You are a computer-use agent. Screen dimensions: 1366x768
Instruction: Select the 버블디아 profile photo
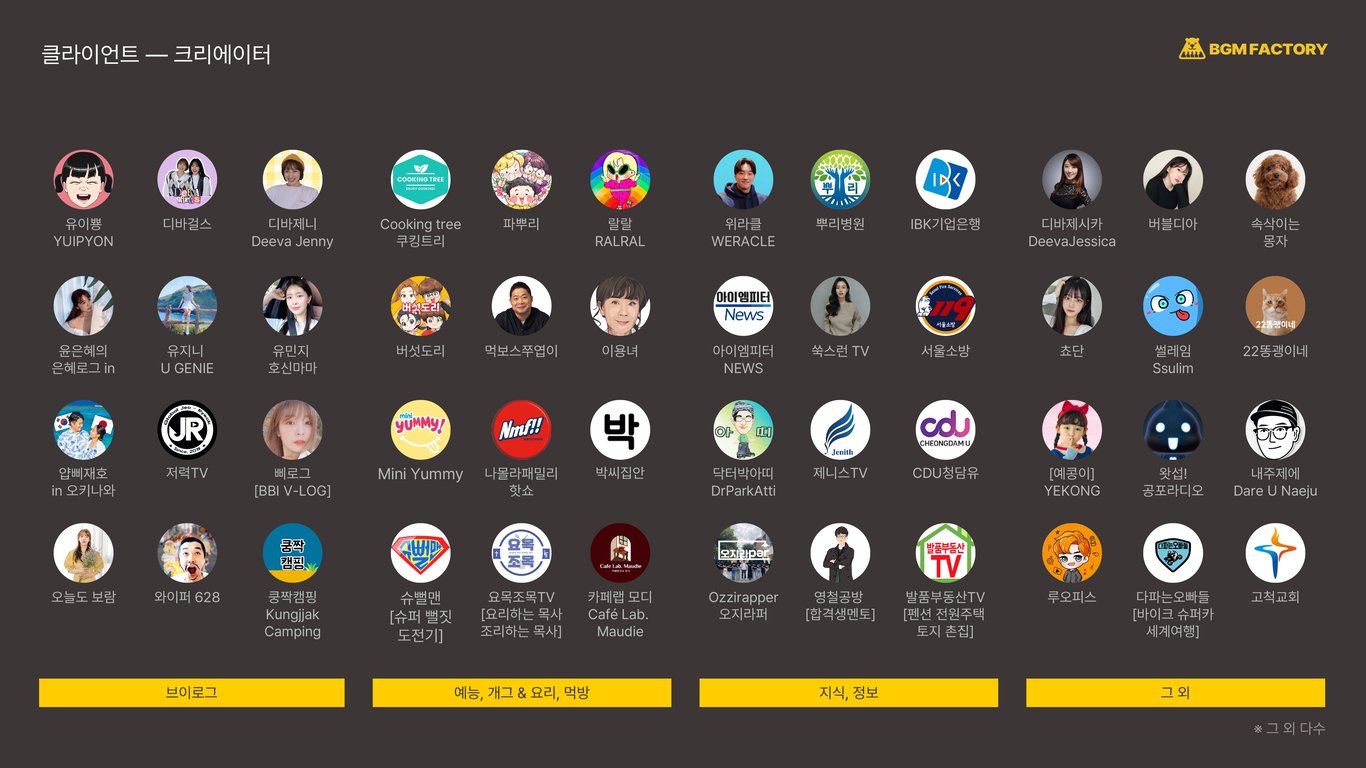1173,180
